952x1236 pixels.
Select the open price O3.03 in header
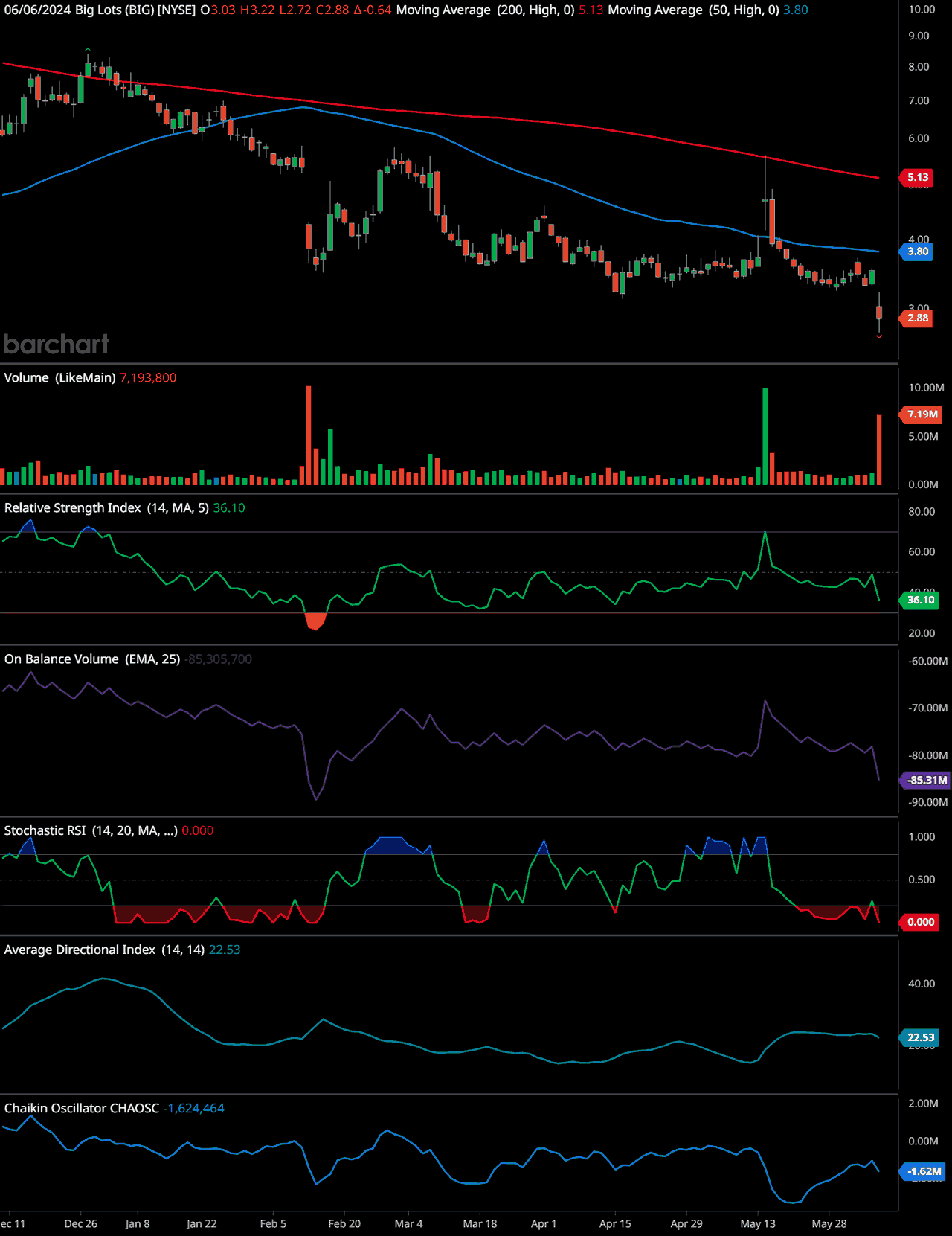pyautogui.click(x=218, y=10)
